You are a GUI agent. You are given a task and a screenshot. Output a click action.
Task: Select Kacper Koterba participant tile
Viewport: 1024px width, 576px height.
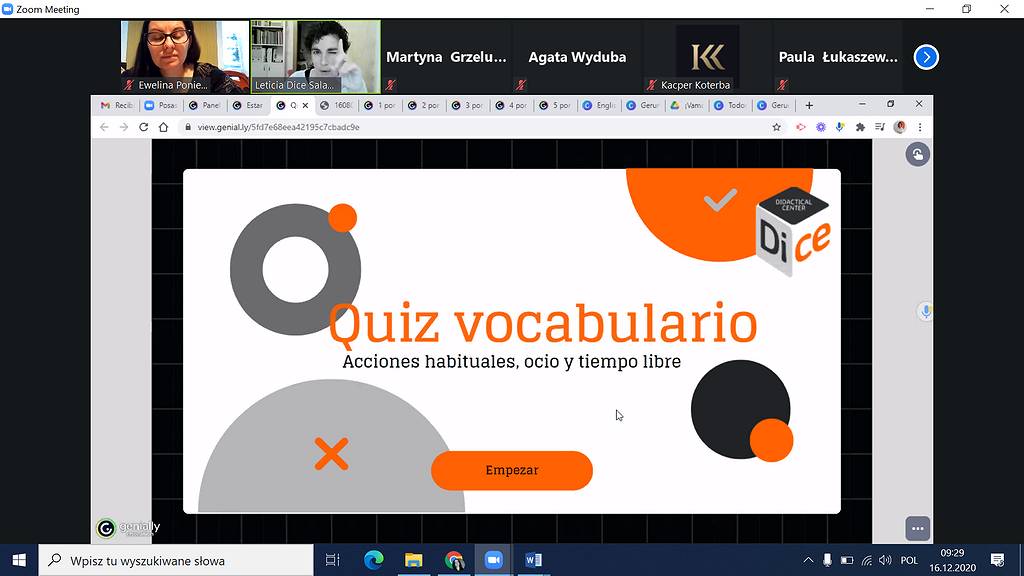coord(707,57)
